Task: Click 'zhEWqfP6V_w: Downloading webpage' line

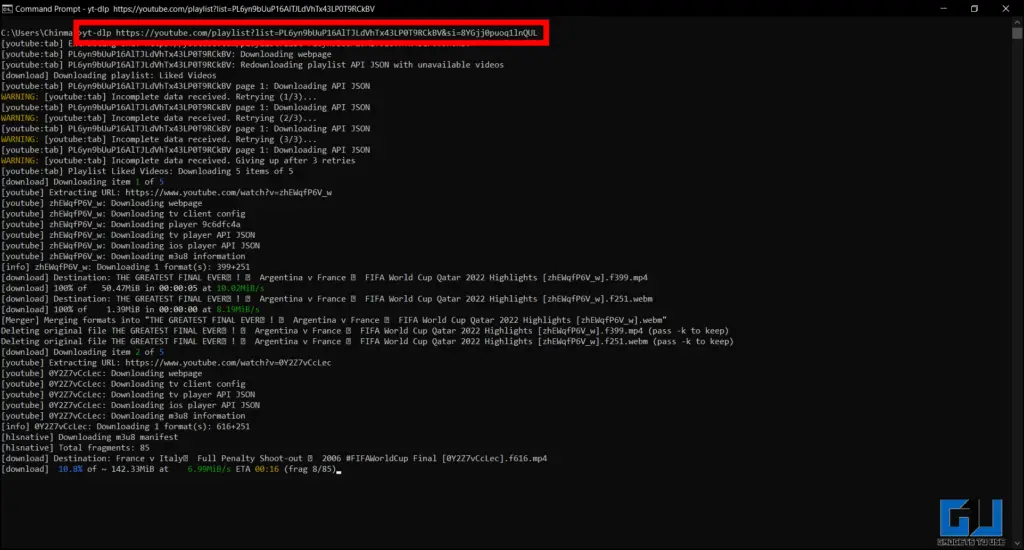Action: click(101, 203)
